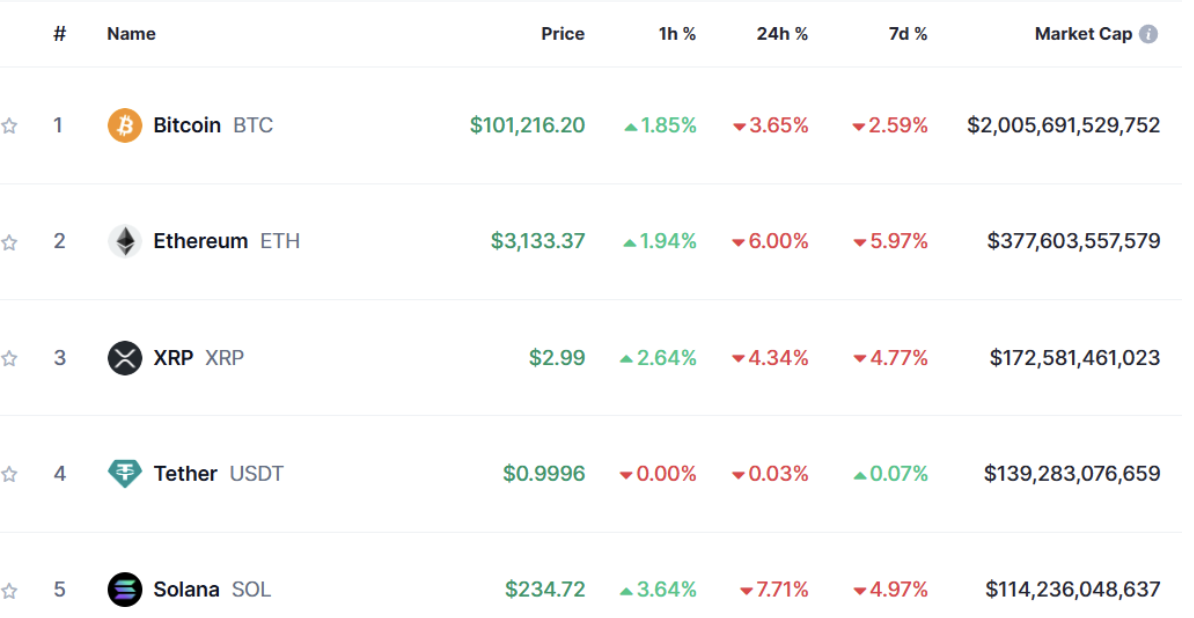Sort by the 24h % column header
This screenshot has width=1194, height=618.
click(x=782, y=34)
